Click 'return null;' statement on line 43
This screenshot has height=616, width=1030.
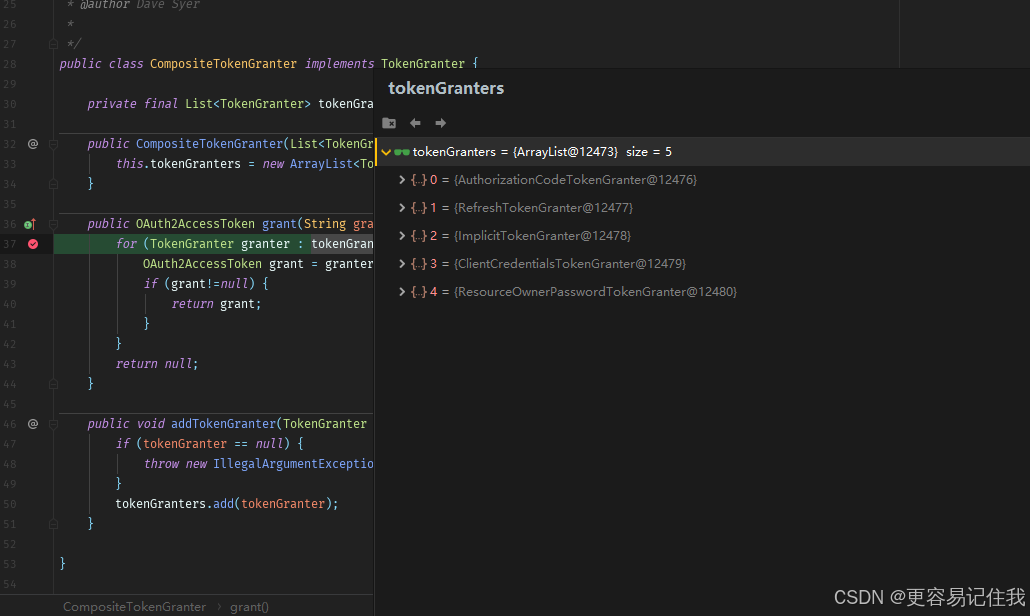pyautogui.click(x=157, y=364)
